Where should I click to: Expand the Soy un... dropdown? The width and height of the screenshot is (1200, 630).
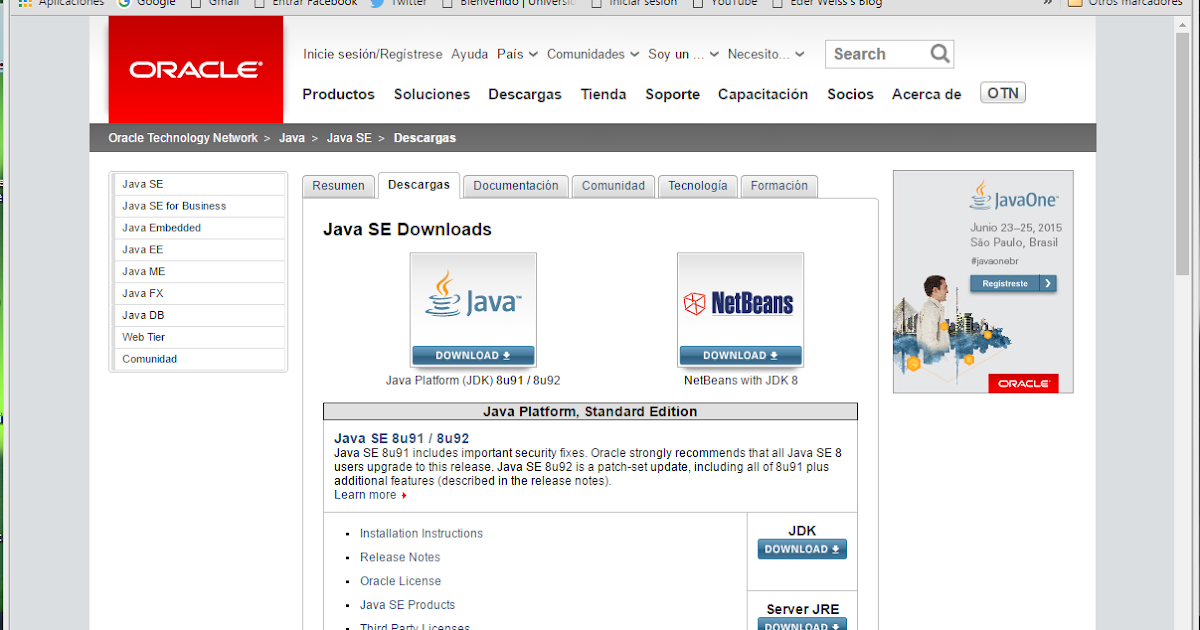[x=683, y=54]
